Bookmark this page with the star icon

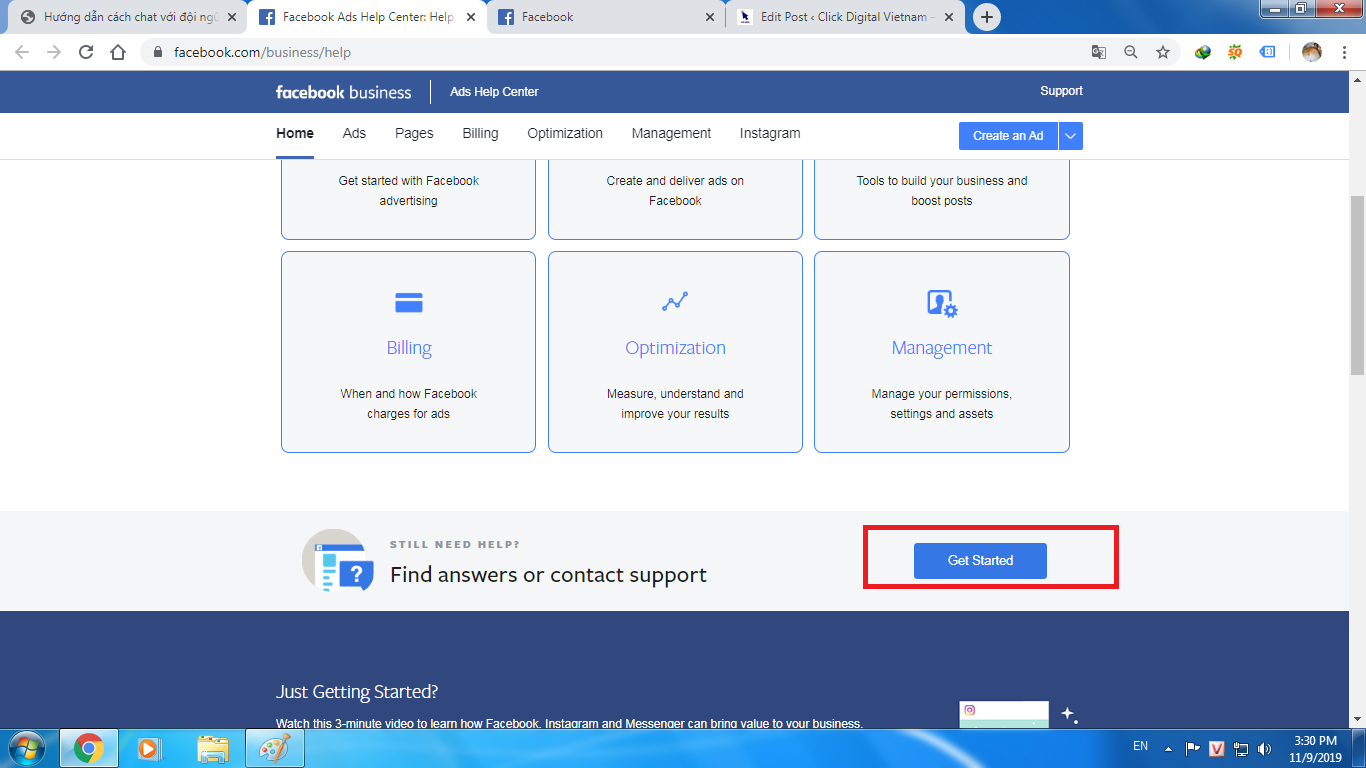pyautogui.click(x=1163, y=52)
